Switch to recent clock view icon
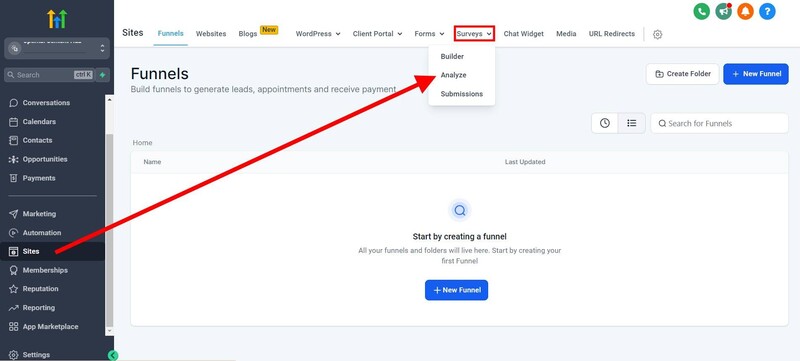The width and height of the screenshot is (800, 361). pyautogui.click(x=605, y=123)
